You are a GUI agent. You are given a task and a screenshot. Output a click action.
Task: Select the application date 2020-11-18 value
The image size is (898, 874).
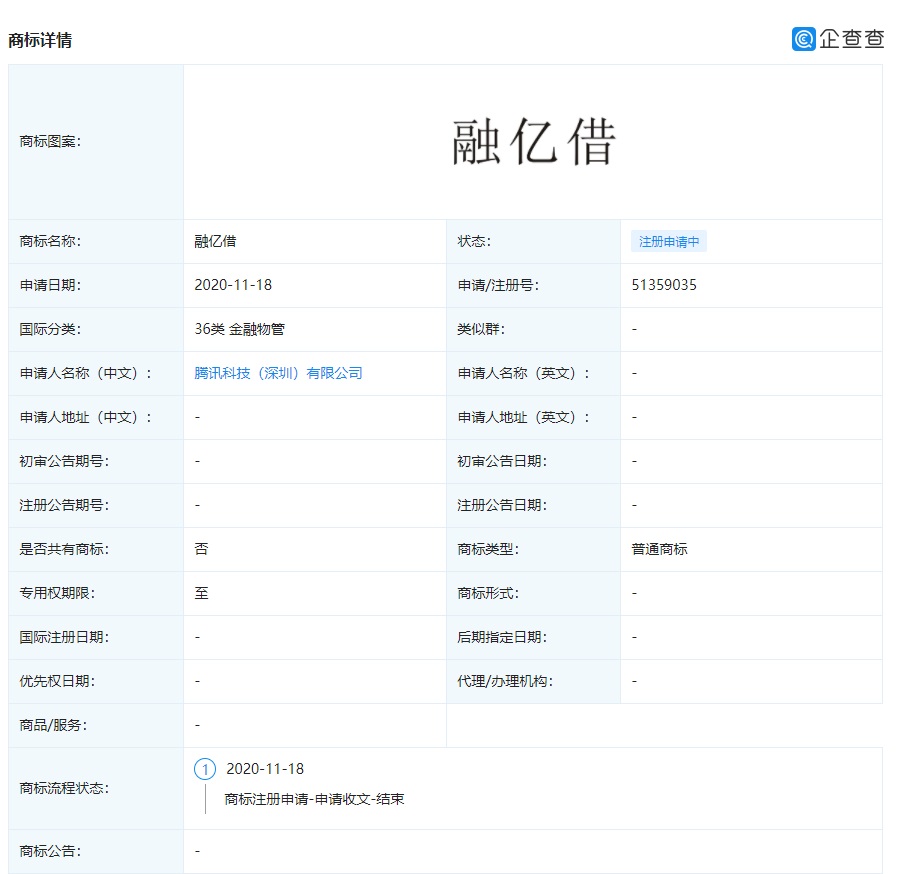pos(233,285)
